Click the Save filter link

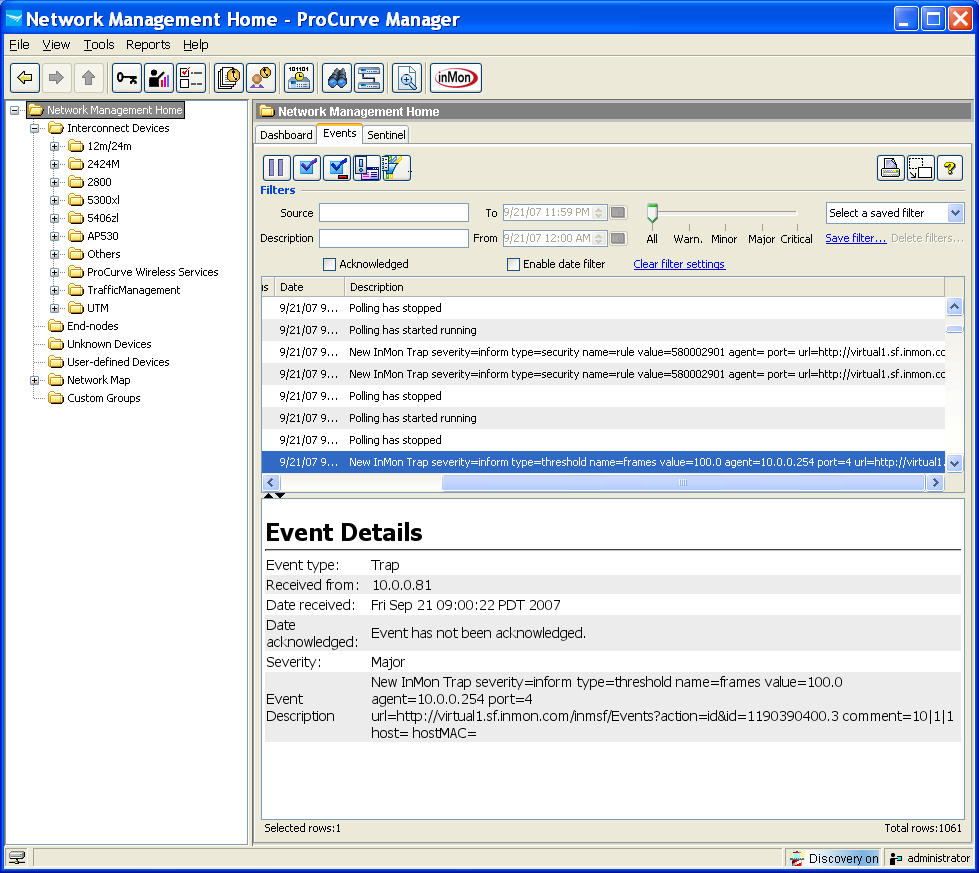[855, 239]
